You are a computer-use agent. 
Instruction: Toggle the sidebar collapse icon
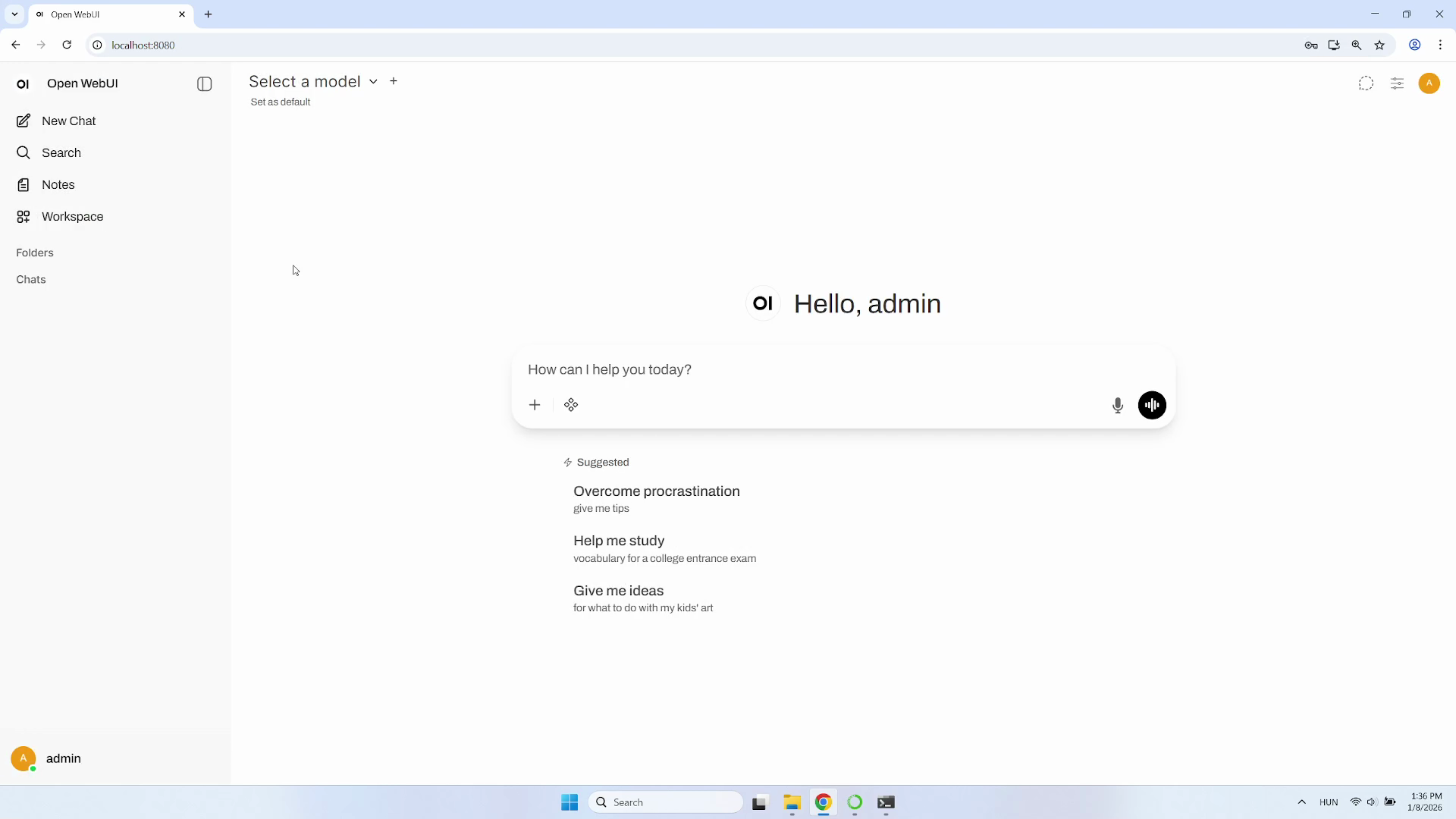pyautogui.click(x=204, y=84)
